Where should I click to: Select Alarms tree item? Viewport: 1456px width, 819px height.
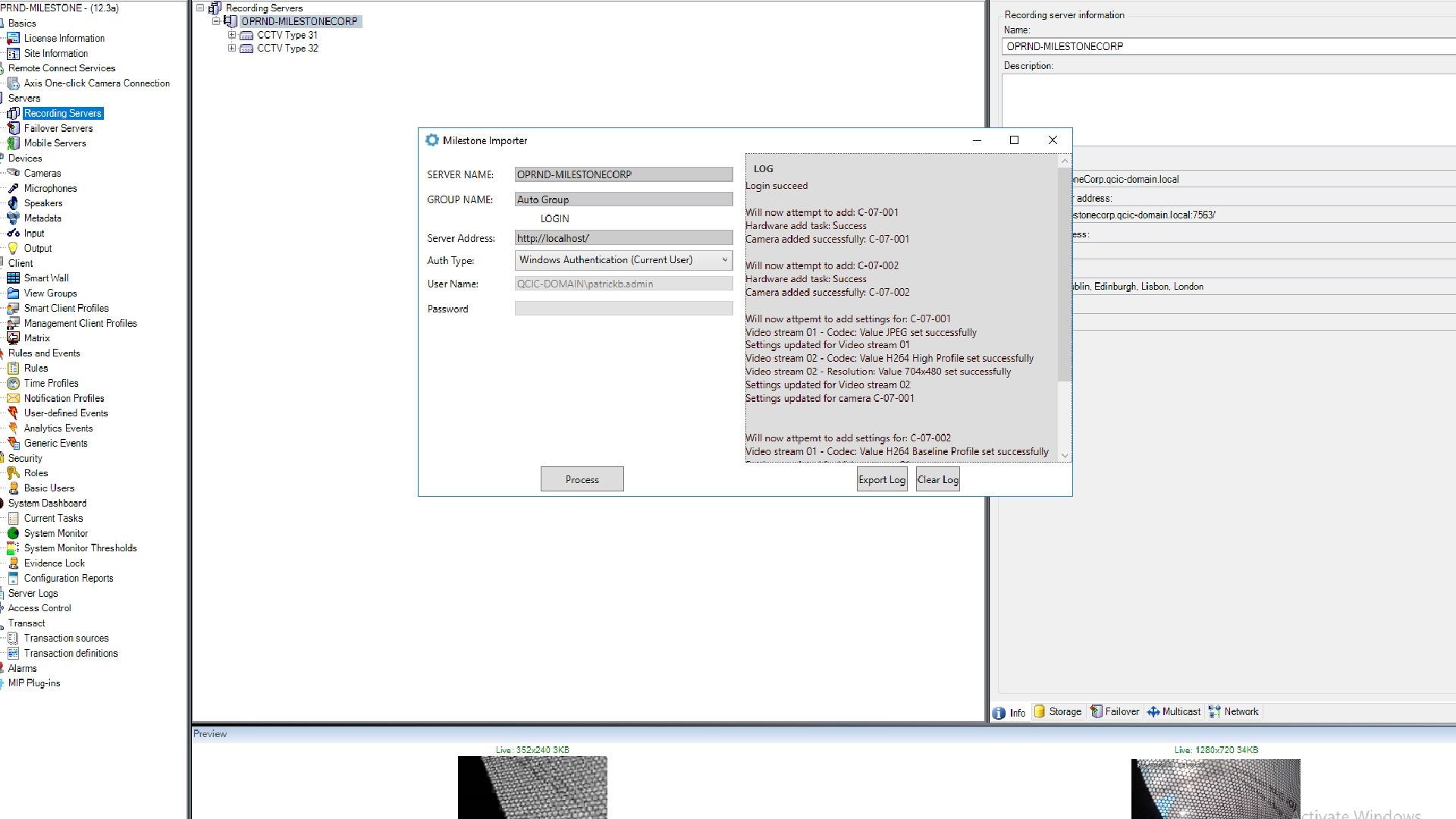tap(22, 669)
